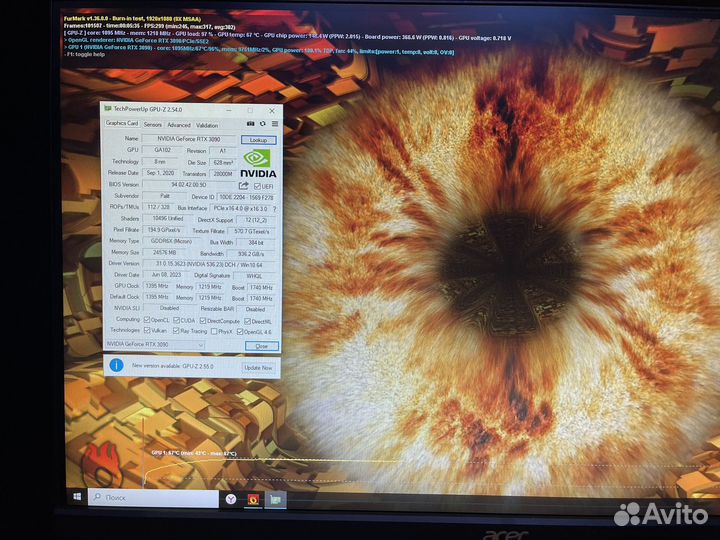The width and height of the screenshot is (720, 540).
Task: Click the NVIDIA logo in GPU-Z
Action: pos(258,163)
